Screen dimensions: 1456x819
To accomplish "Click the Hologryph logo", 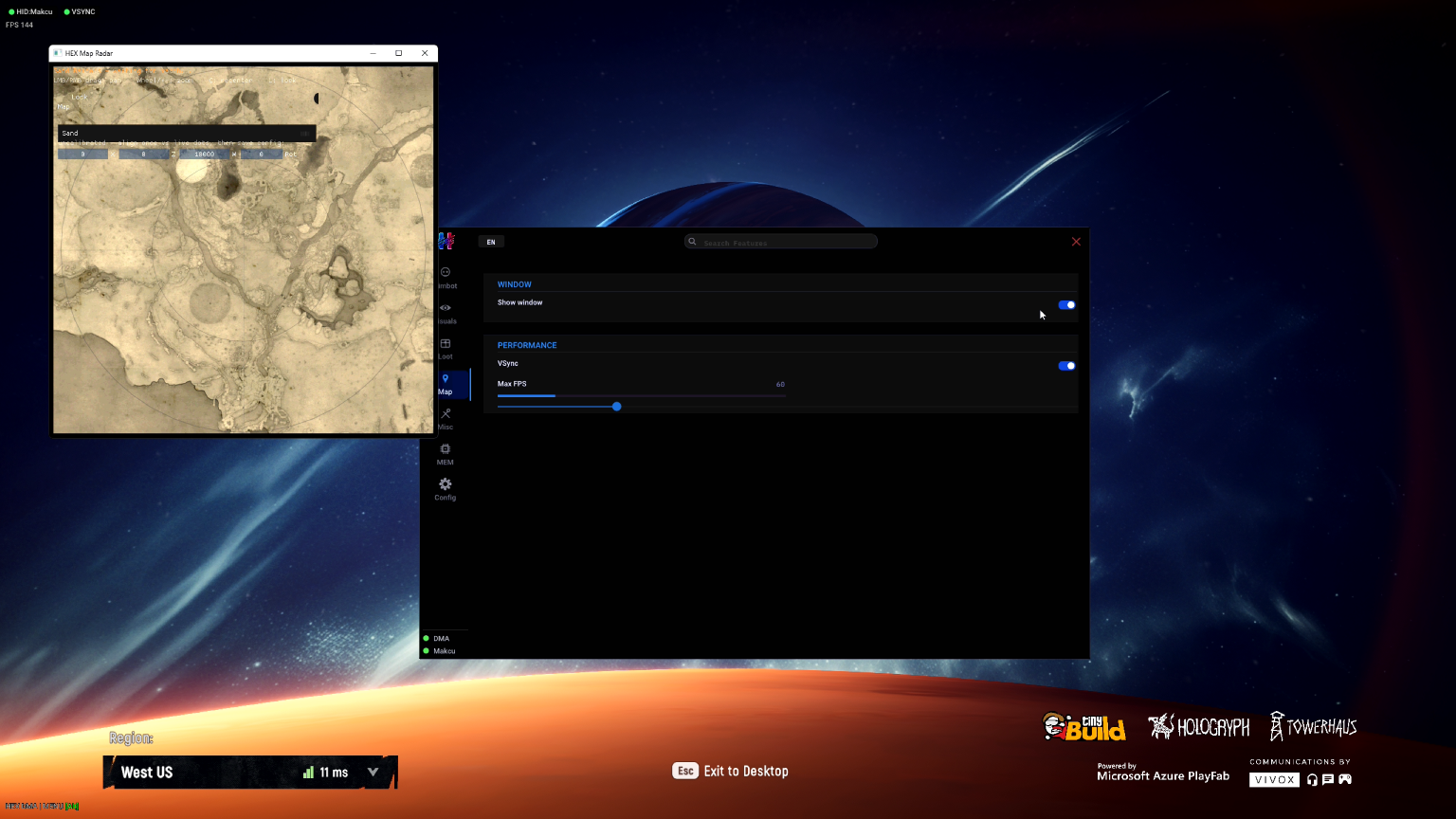I will (1199, 727).
